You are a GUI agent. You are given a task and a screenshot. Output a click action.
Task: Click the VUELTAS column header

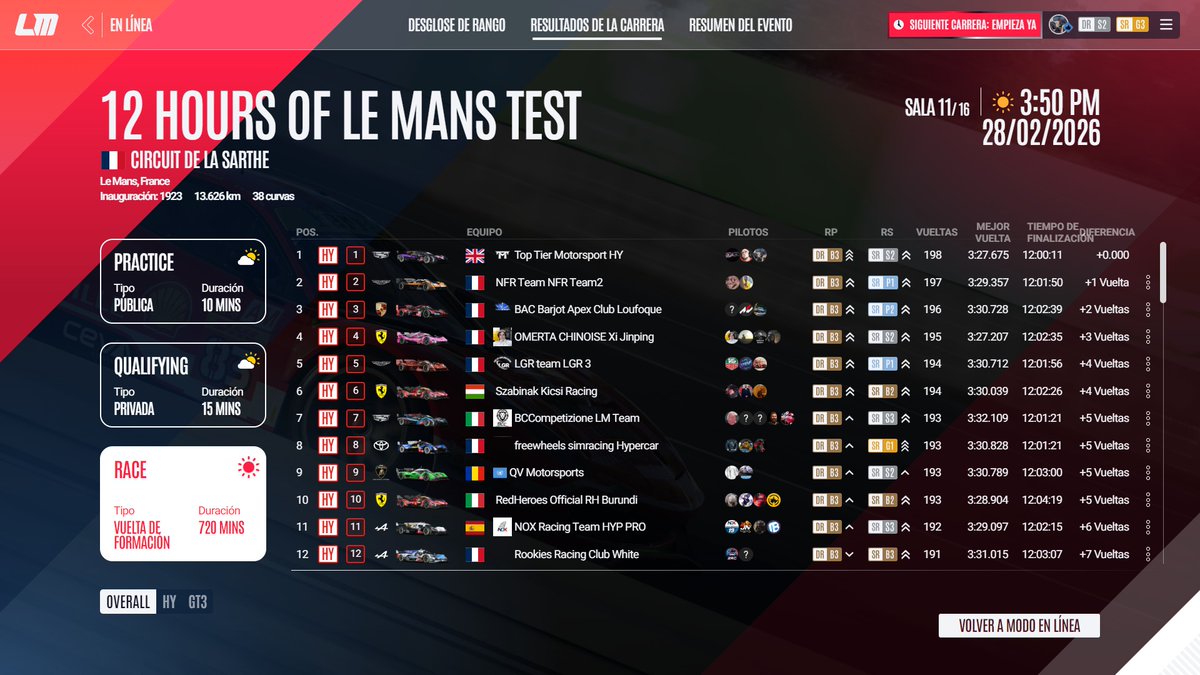[x=937, y=232]
